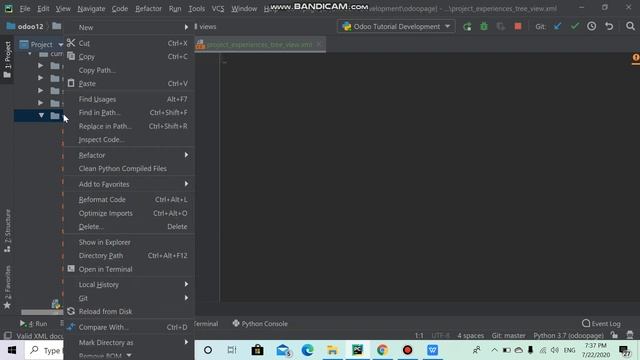640x360 pixels.
Task: Open the VCS menu
Action: click(218, 9)
